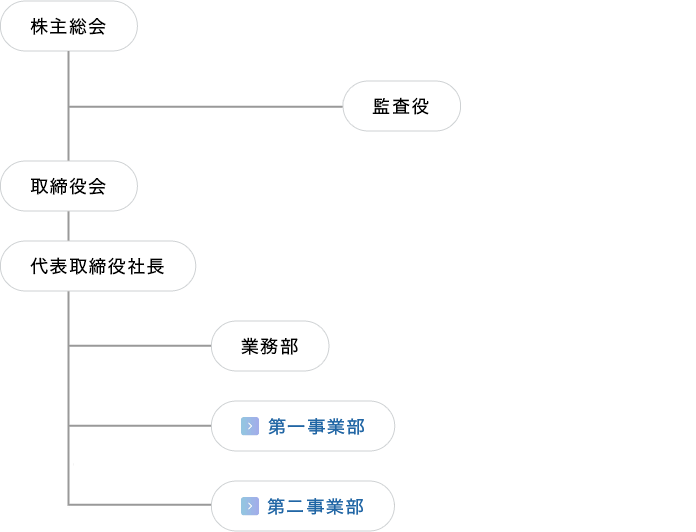The image size is (696, 532).
Task: Click the 取締役会 text label
Action: 68,186
